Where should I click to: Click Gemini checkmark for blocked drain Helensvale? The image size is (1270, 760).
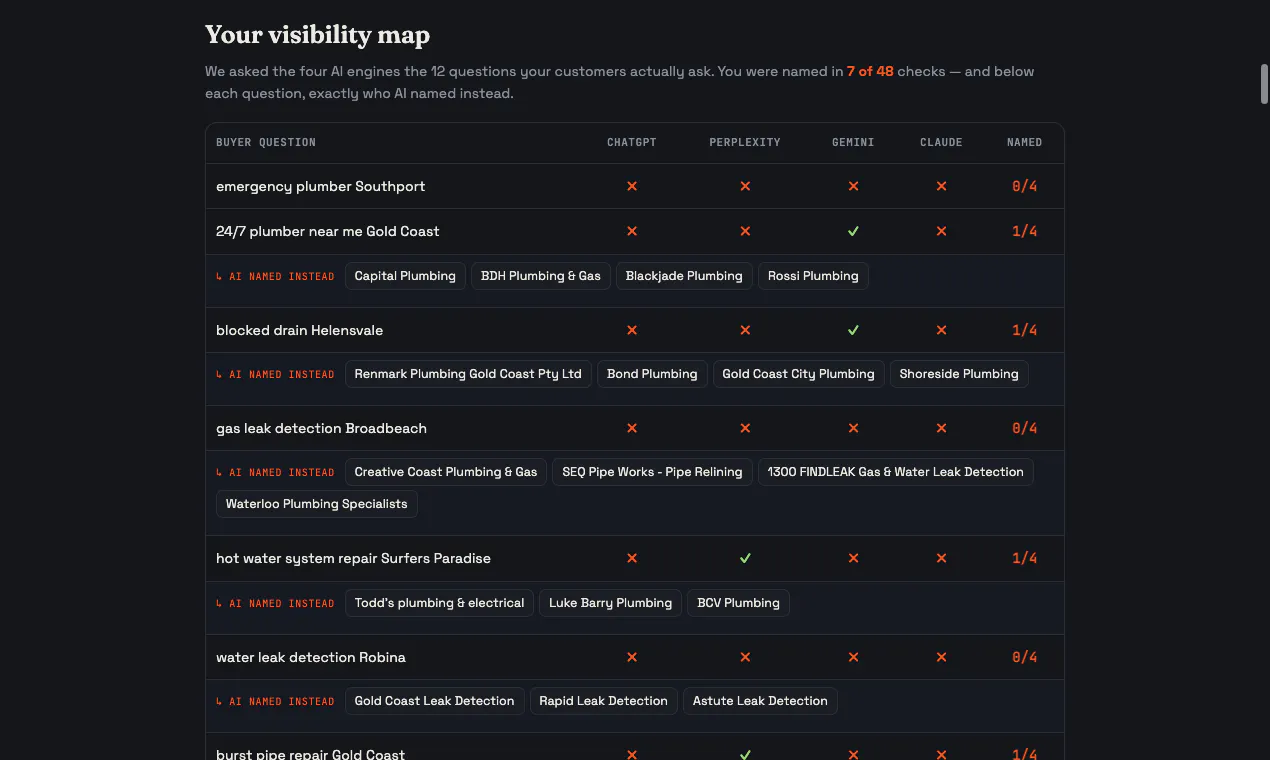tap(853, 330)
